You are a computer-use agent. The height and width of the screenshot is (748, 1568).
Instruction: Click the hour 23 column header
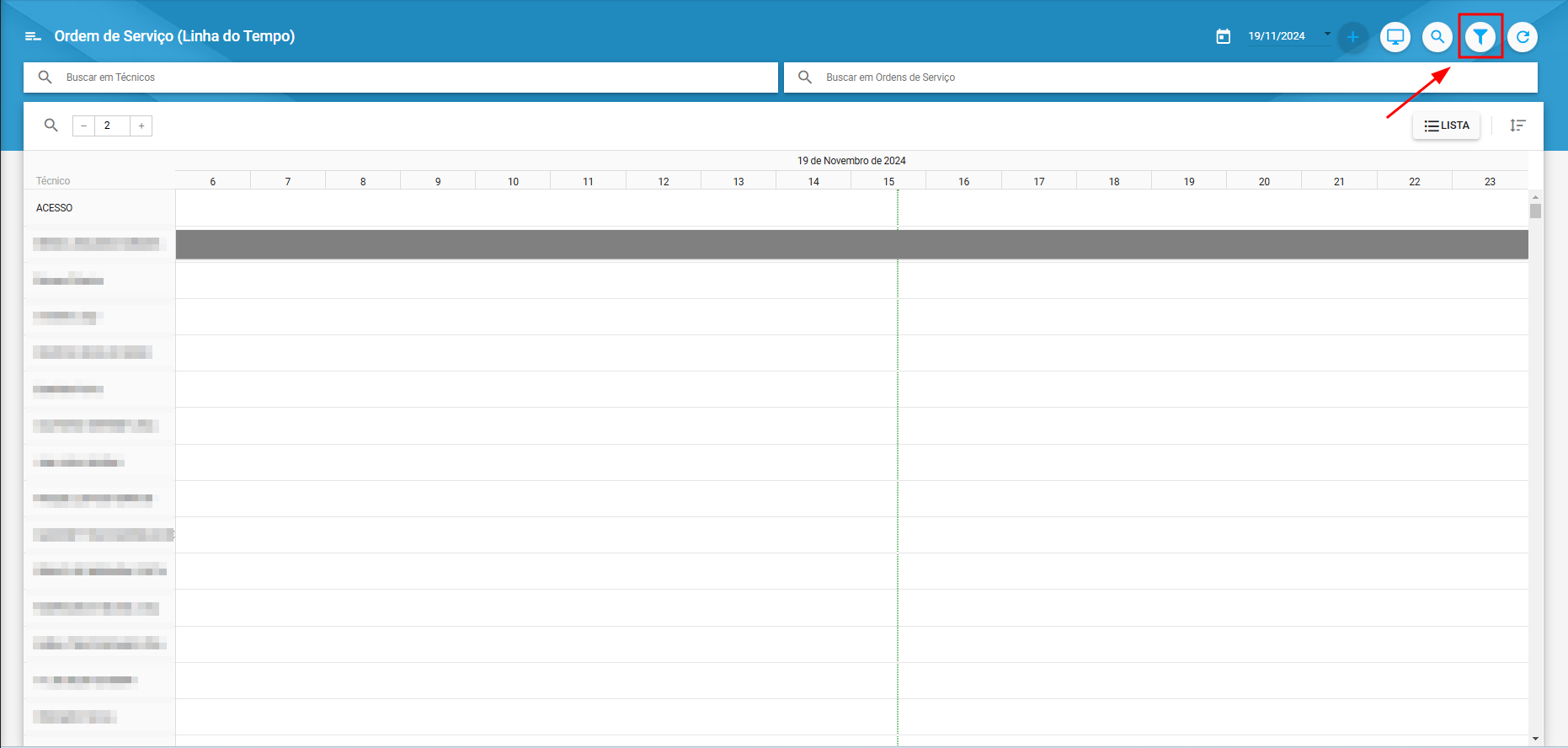(x=1490, y=181)
